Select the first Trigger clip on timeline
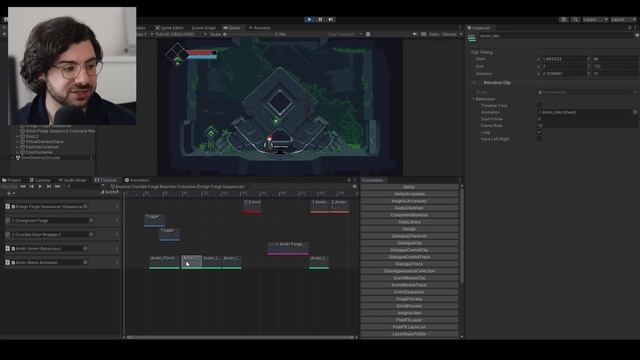The width and height of the screenshot is (640, 360). (154, 220)
